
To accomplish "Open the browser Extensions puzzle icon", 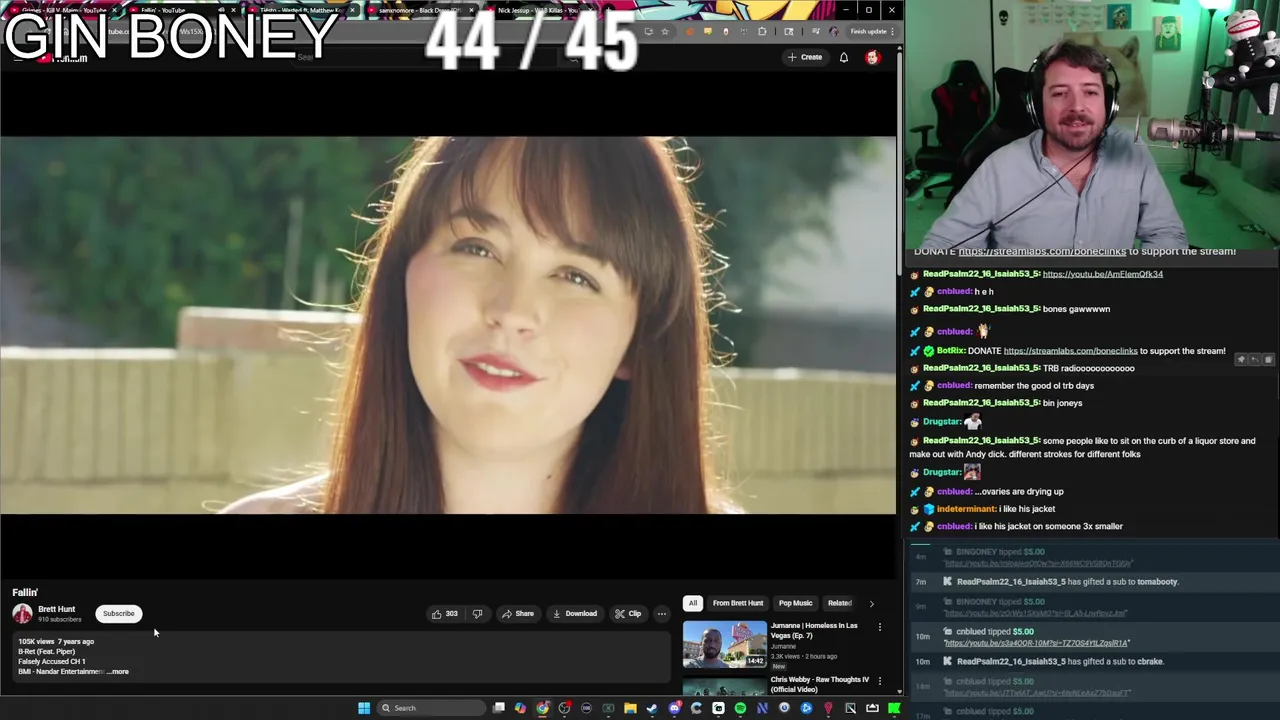I will click(762, 31).
